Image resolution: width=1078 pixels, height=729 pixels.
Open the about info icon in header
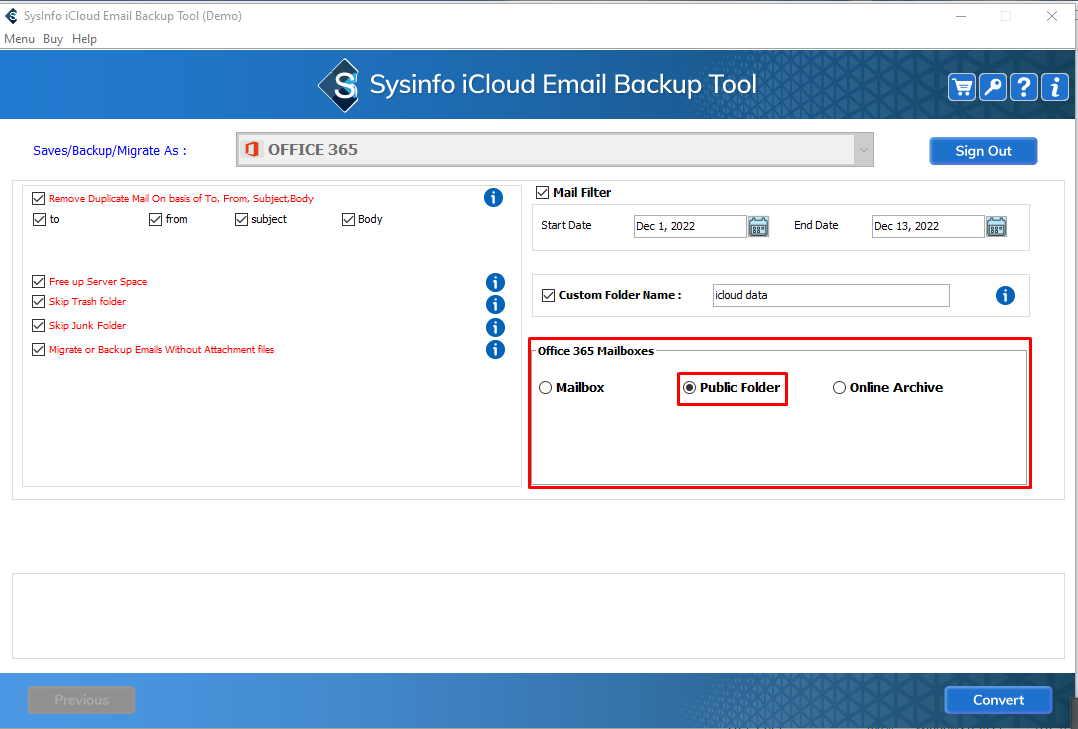point(1054,87)
